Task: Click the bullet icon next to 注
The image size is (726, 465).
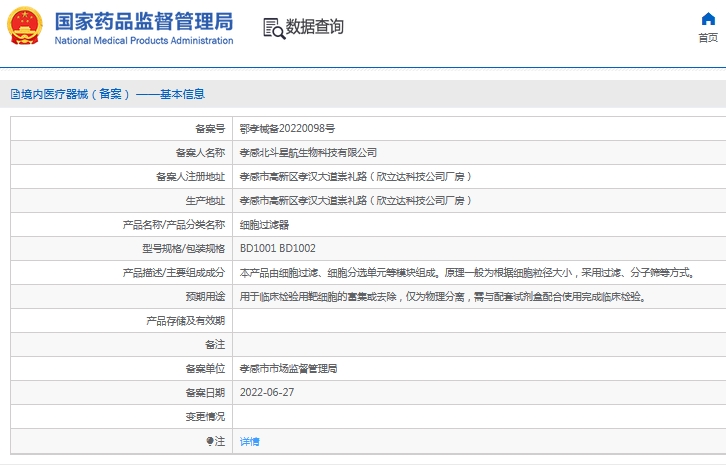Action: click(210, 441)
